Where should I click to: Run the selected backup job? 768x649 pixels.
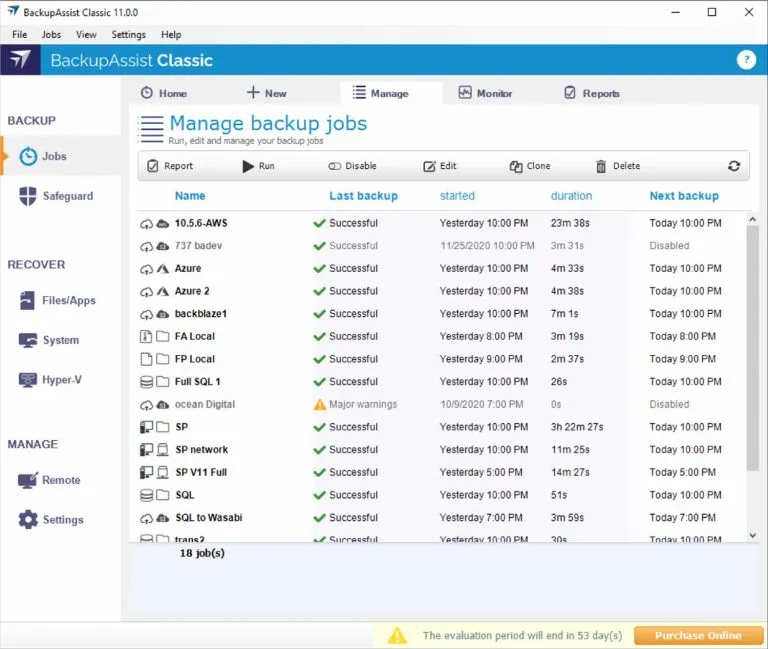(258, 166)
